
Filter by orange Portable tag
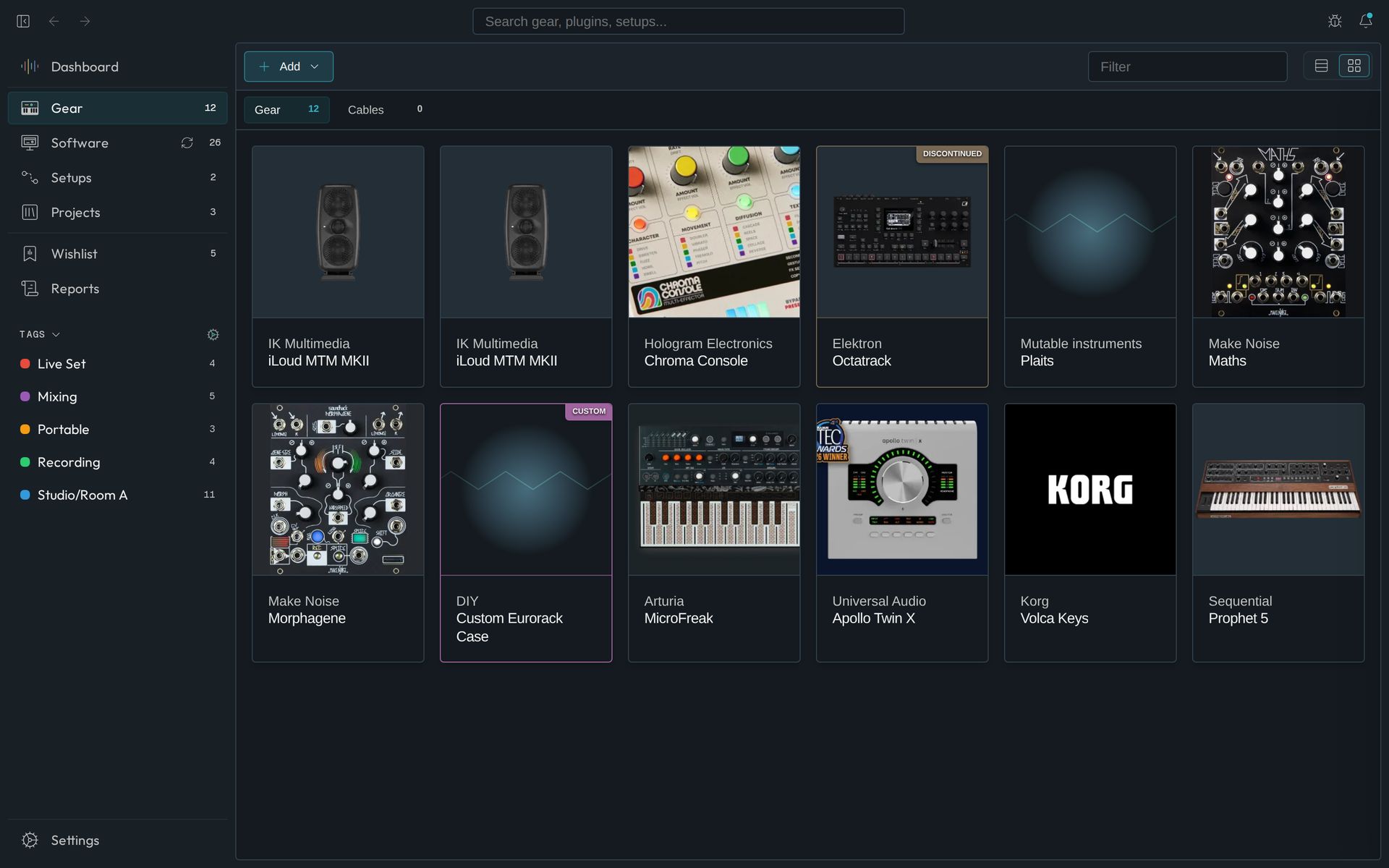point(117,429)
